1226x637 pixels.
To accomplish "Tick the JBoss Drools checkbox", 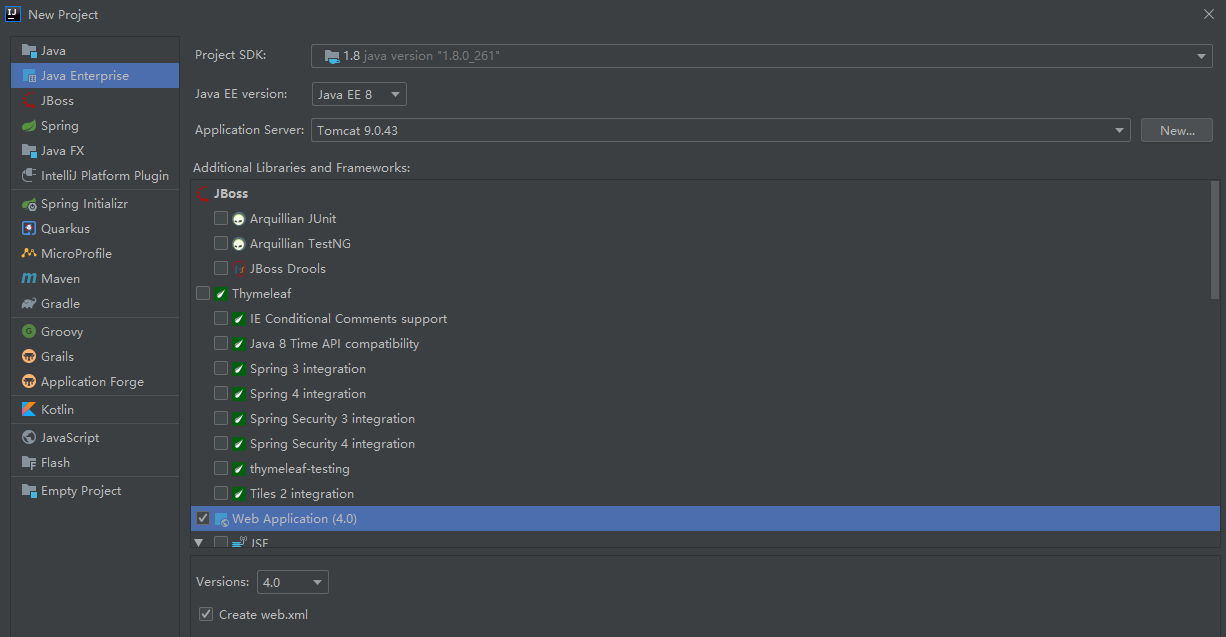I will click(221, 268).
